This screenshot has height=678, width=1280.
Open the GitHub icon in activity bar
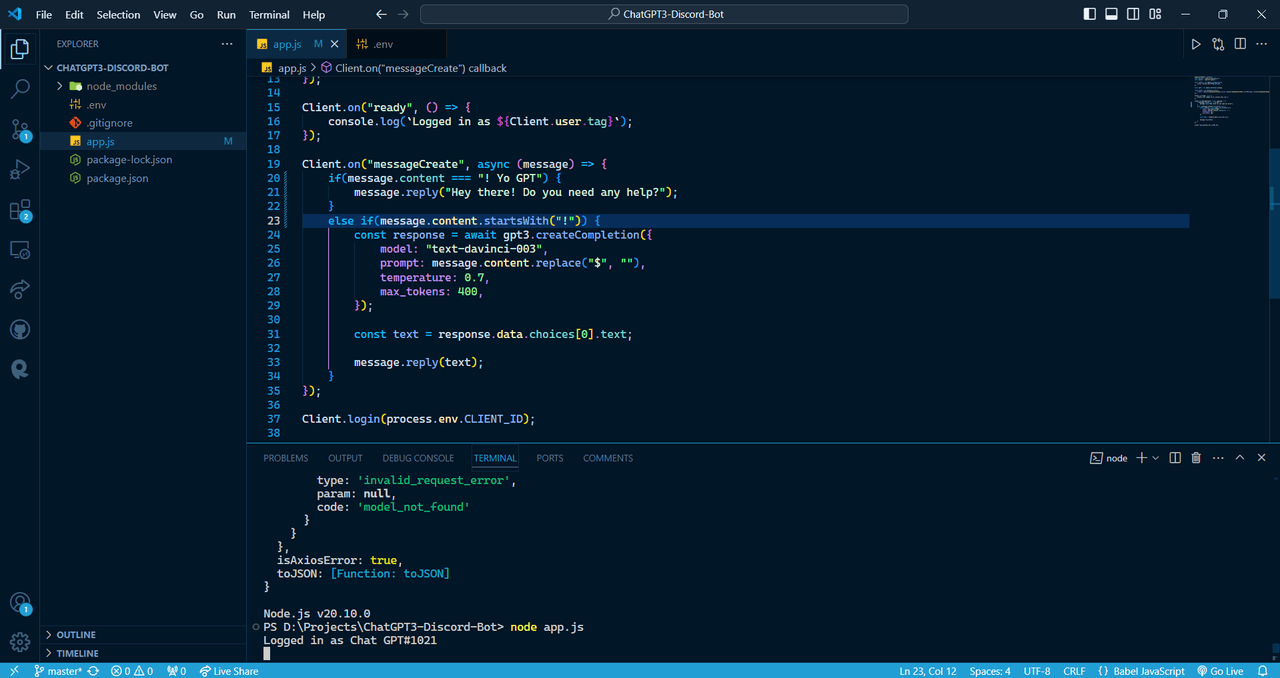pos(20,329)
